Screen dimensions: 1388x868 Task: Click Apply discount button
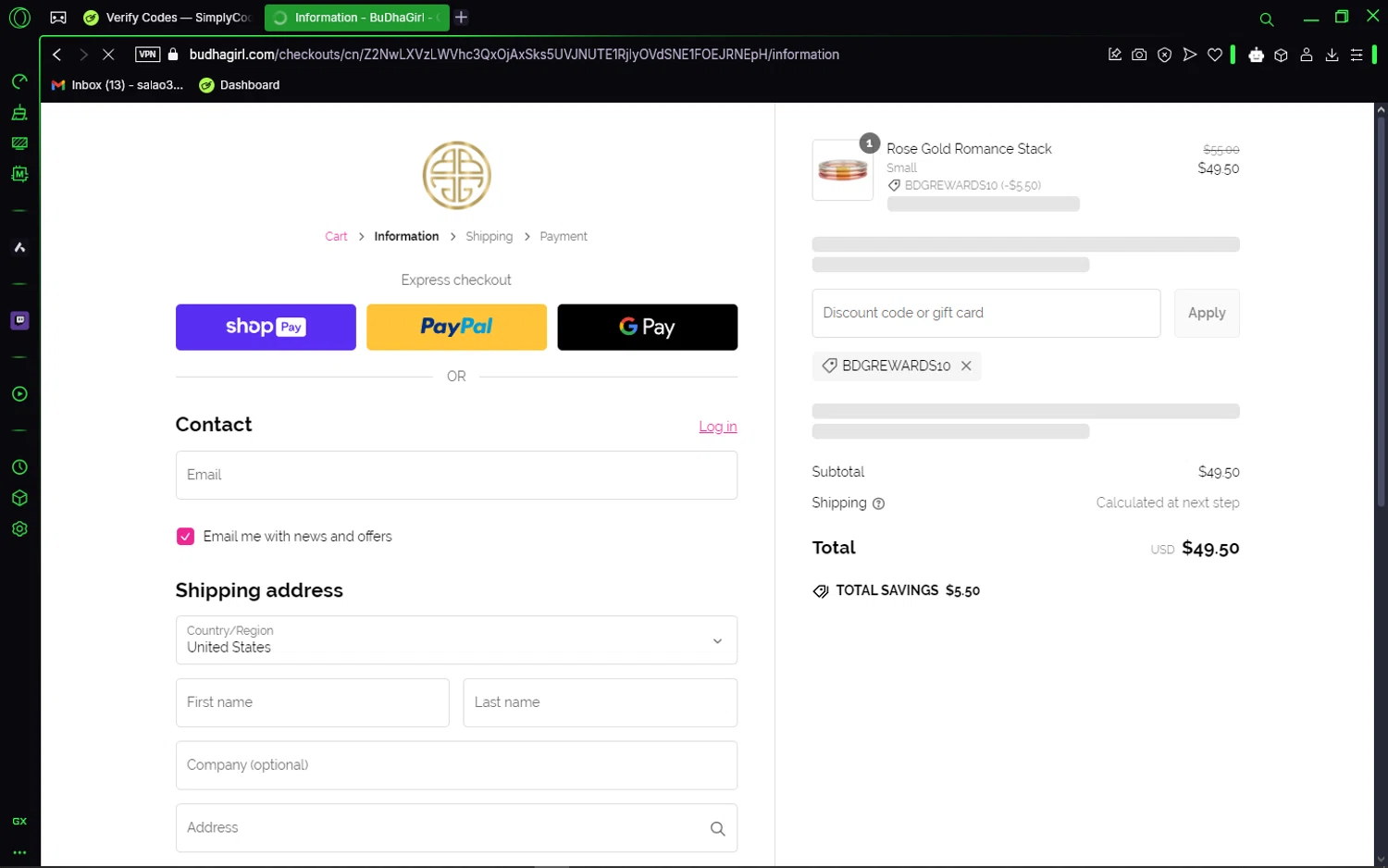(1207, 313)
